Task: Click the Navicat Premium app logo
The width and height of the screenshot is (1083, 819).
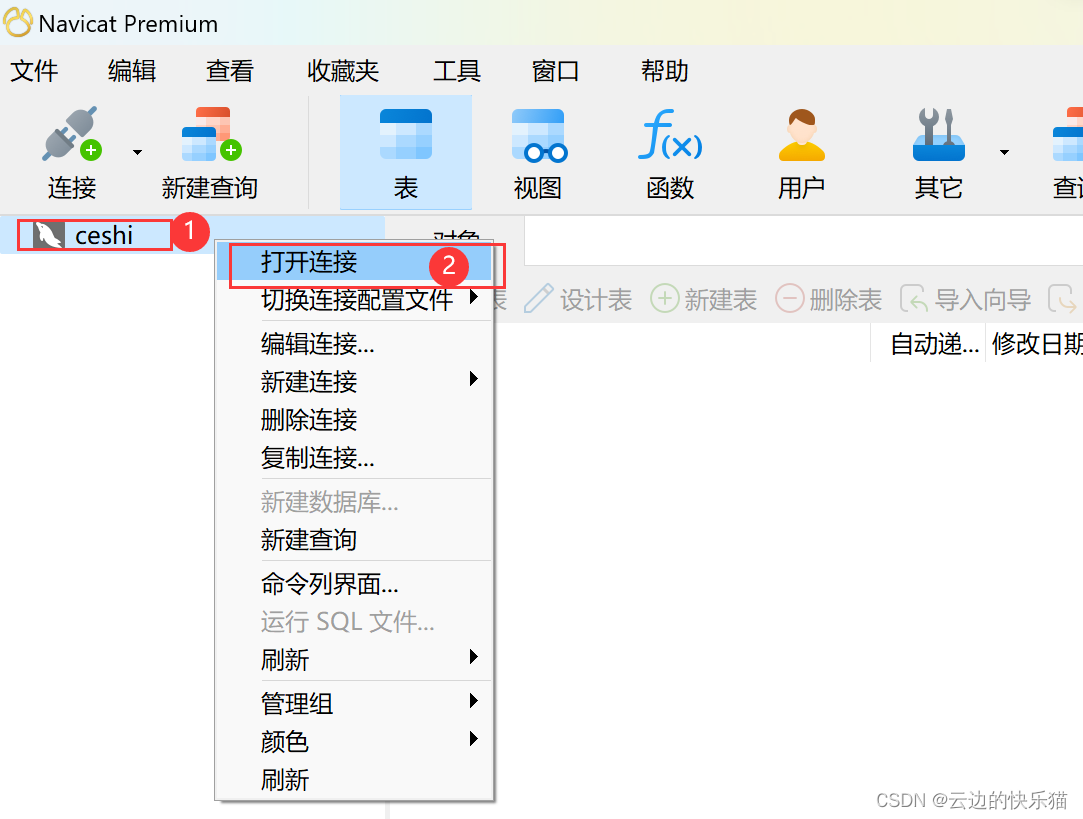Action: (18, 22)
